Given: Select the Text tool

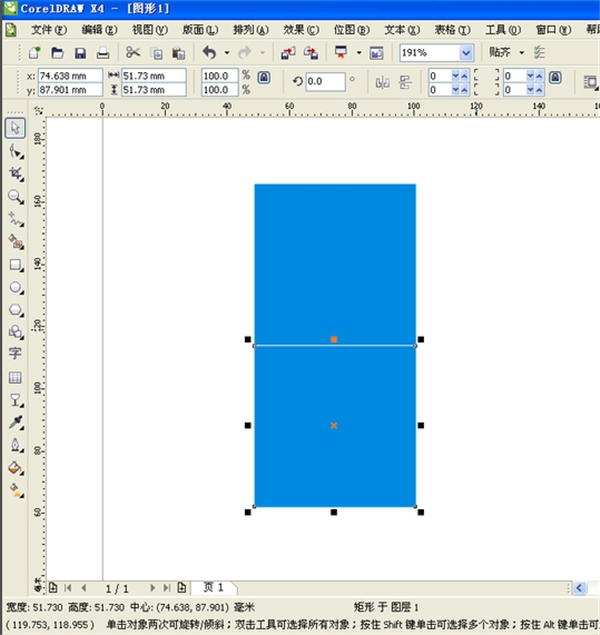Looking at the screenshot, I should pos(15,354).
